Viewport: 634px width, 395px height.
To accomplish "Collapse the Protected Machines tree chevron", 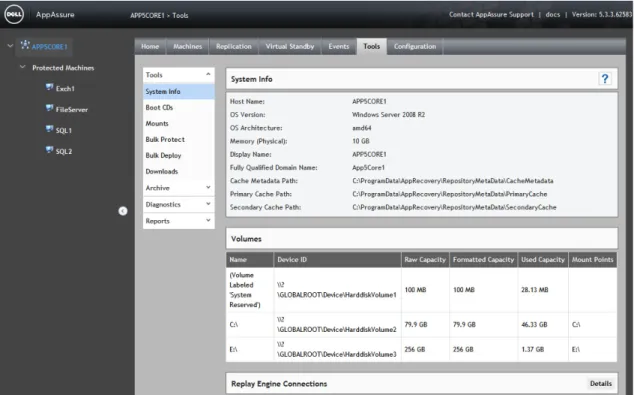I will pyautogui.click(x=23, y=67).
